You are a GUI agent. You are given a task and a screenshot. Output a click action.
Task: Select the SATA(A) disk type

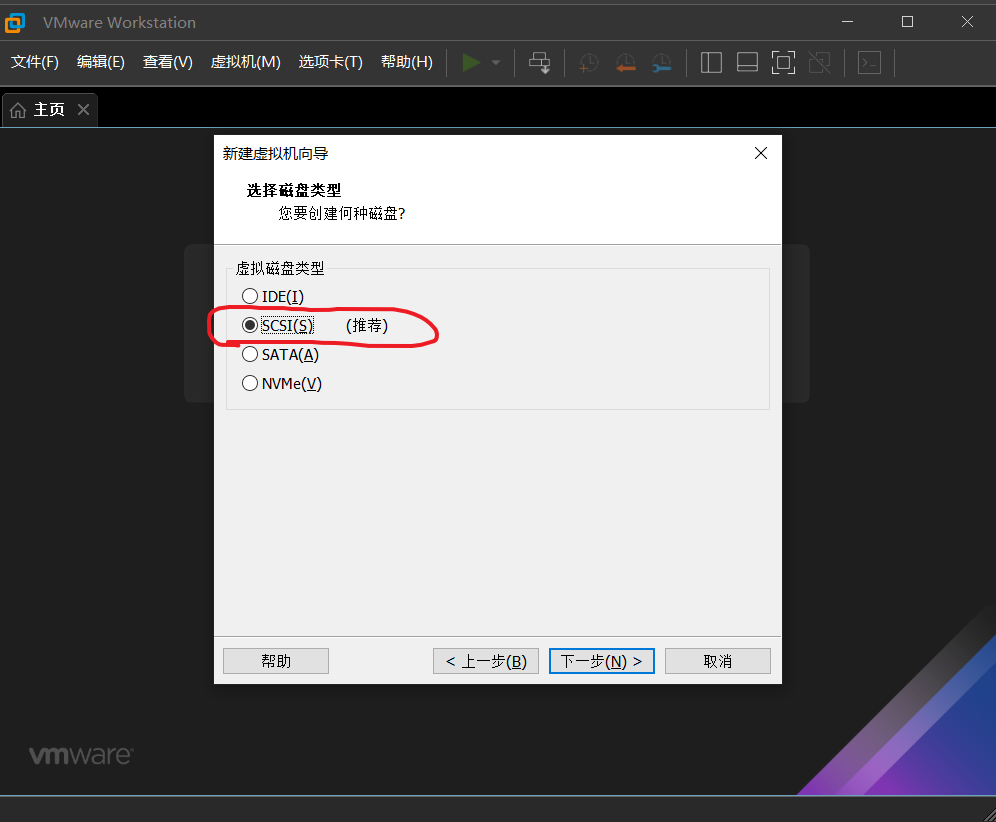pos(280,354)
